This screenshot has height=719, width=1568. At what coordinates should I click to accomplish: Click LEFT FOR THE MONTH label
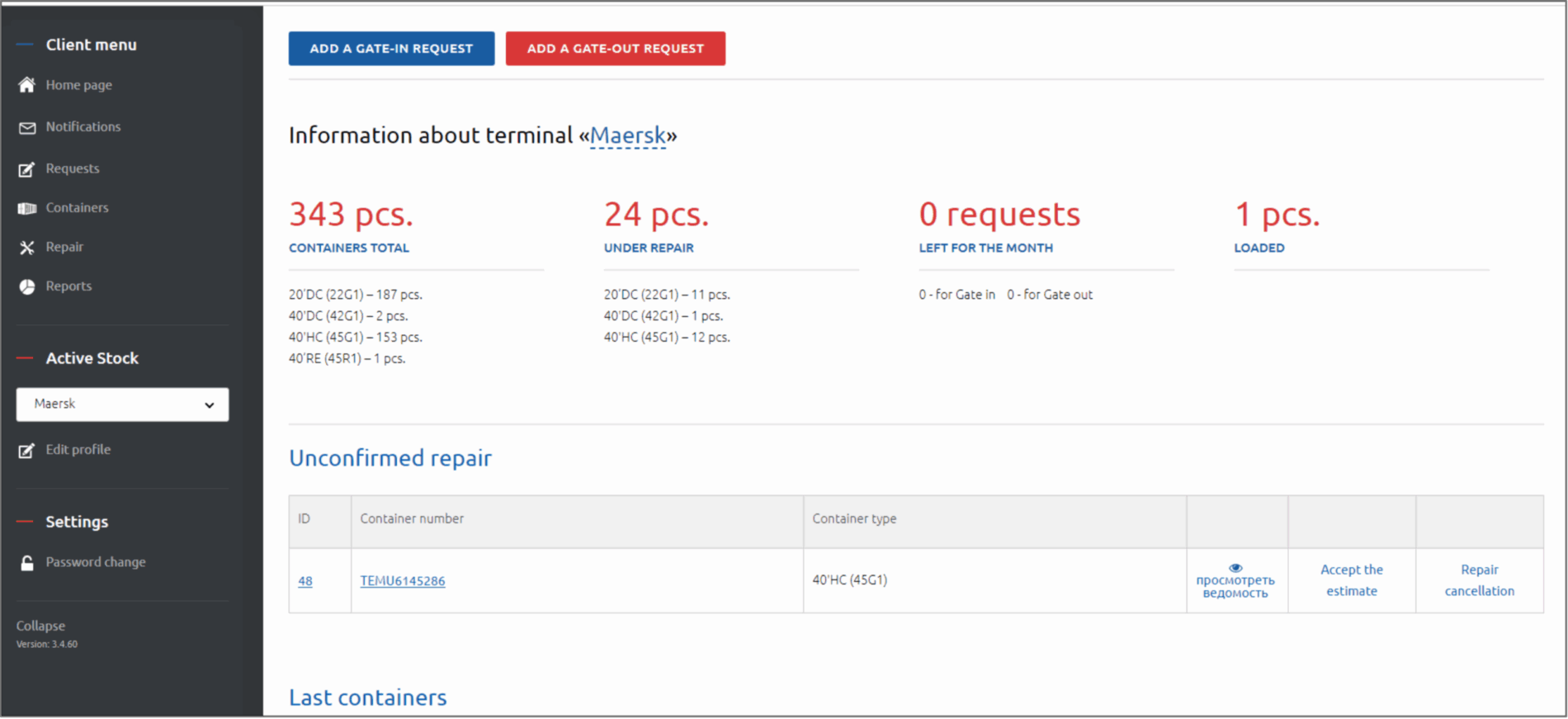click(986, 248)
